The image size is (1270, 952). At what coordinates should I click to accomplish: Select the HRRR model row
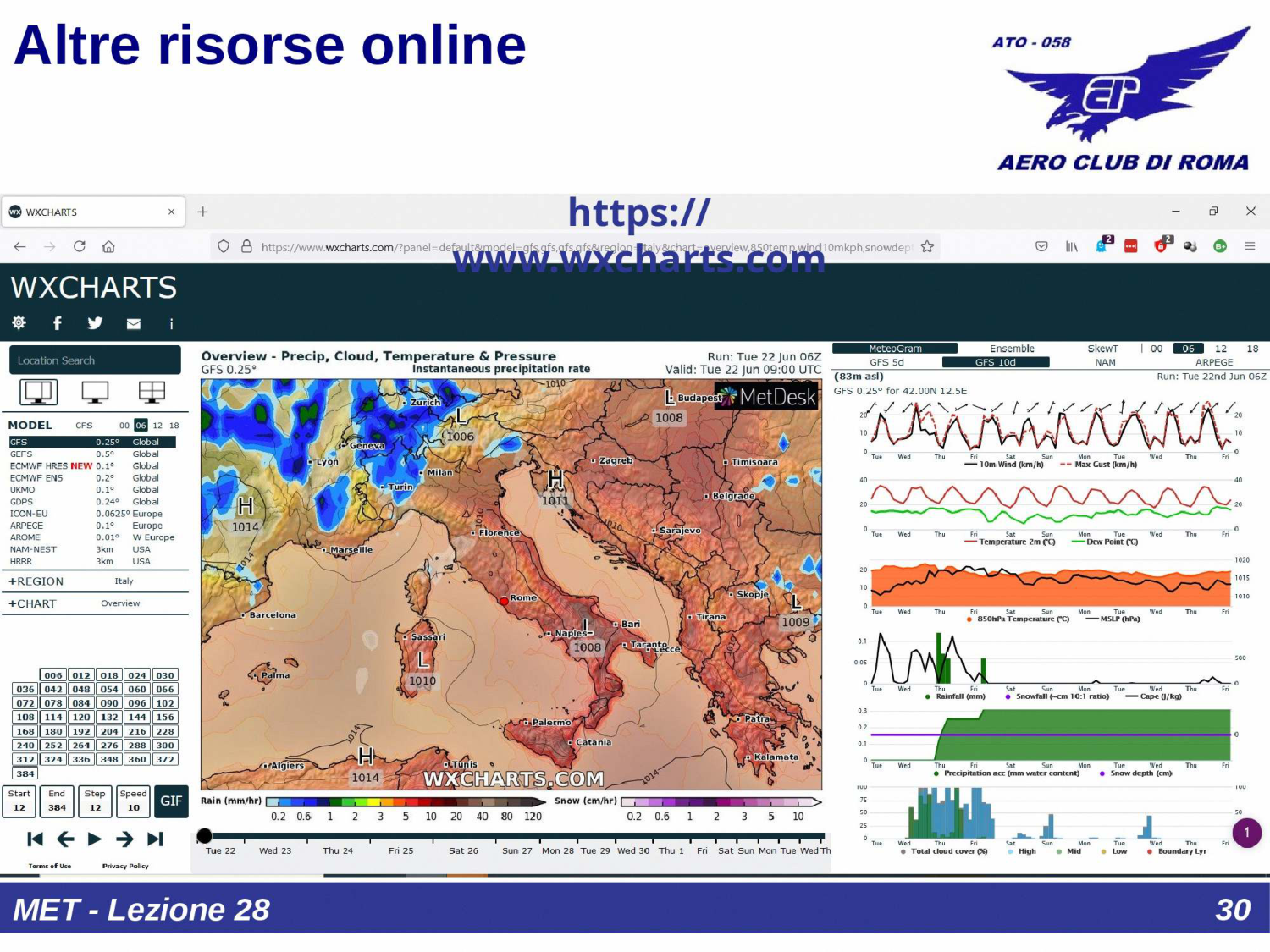pyautogui.click(x=92, y=561)
